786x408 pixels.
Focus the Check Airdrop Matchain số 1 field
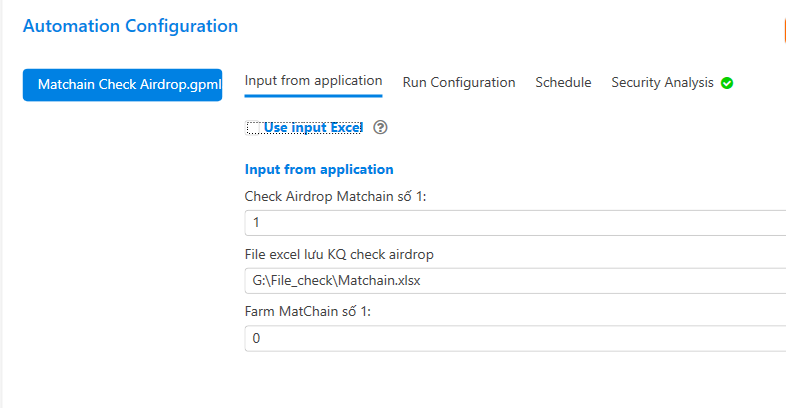click(515, 223)
